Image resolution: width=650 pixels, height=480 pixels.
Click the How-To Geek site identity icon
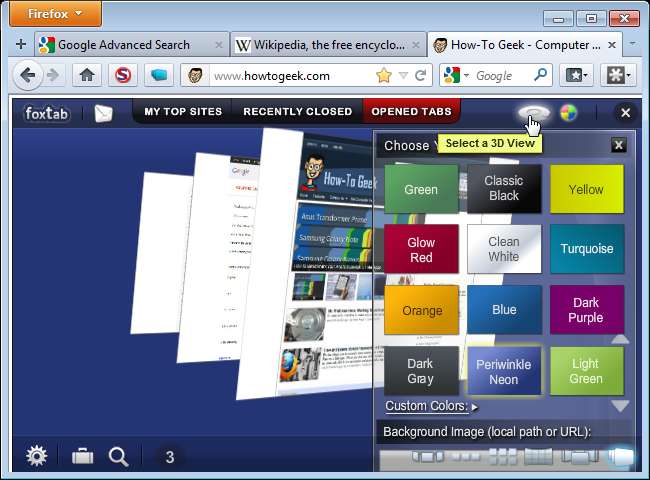pos(195,75)
